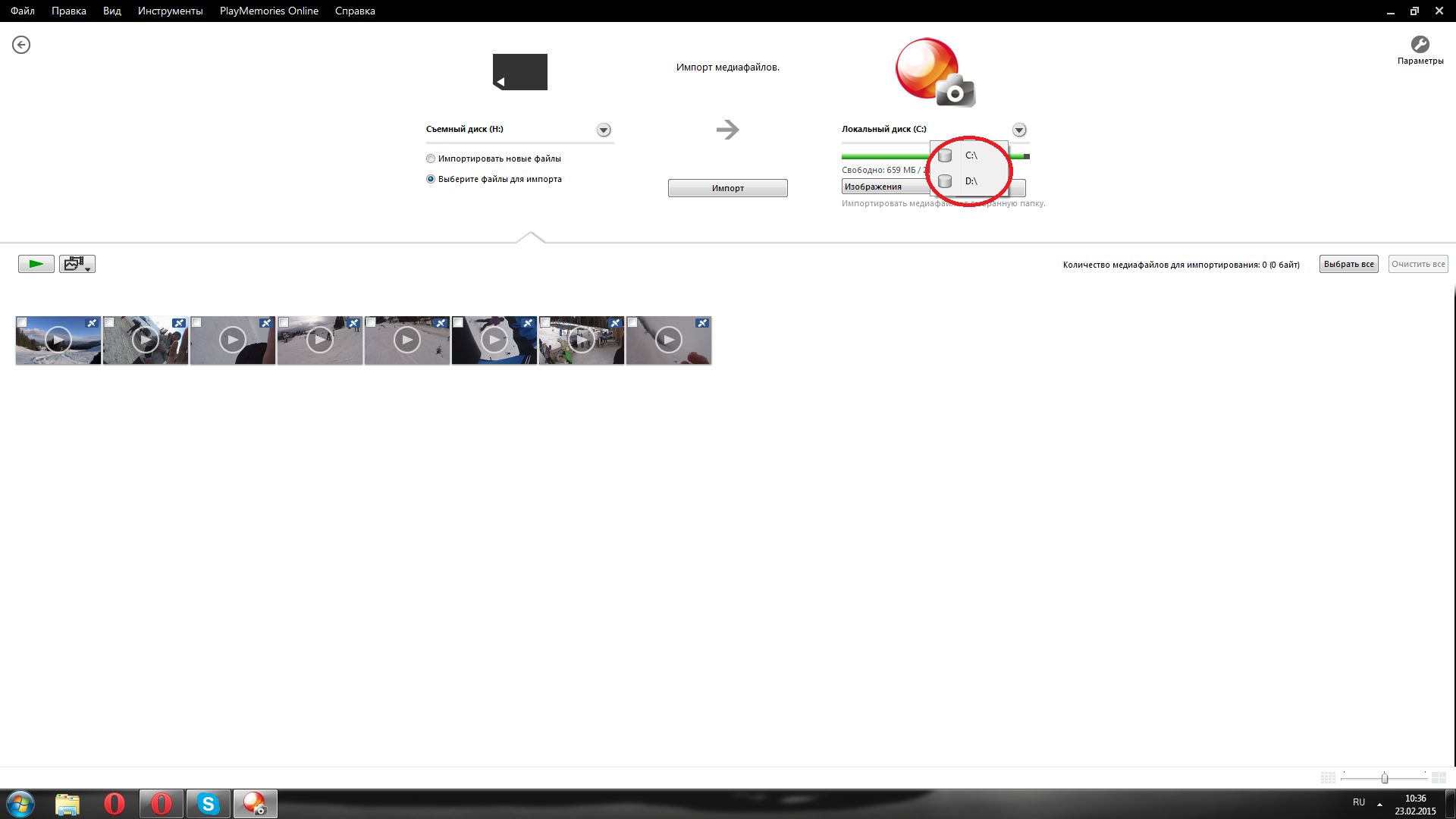Open Parameters wrench icon

pos(1420,45)
